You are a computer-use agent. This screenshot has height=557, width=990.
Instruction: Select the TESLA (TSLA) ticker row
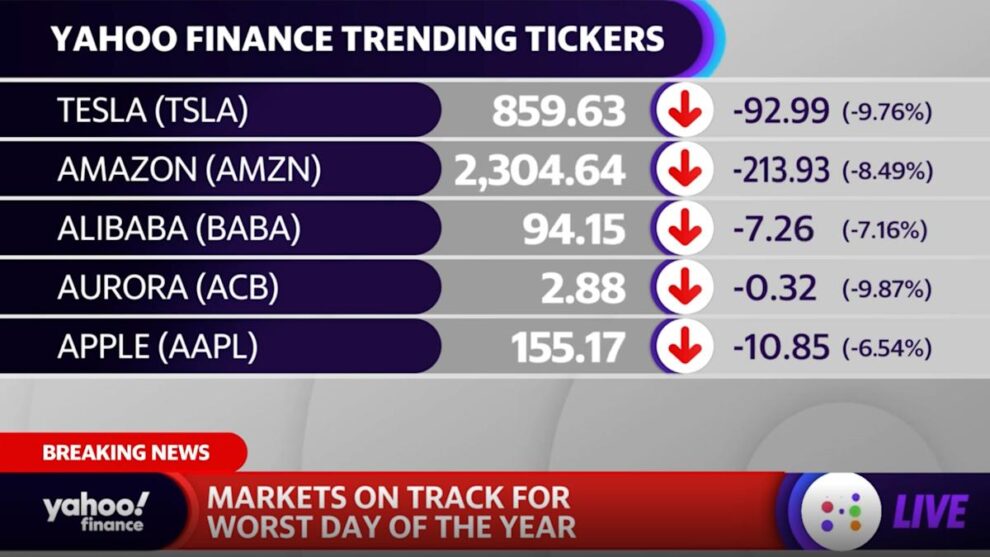click(x=152, y=111)
